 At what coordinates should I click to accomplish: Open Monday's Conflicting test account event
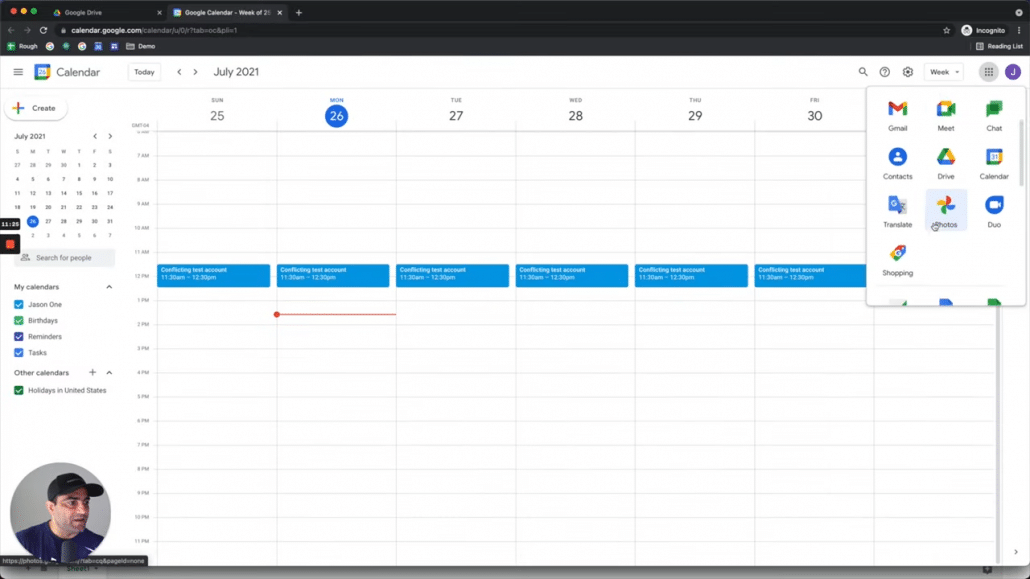click(333, 275)
